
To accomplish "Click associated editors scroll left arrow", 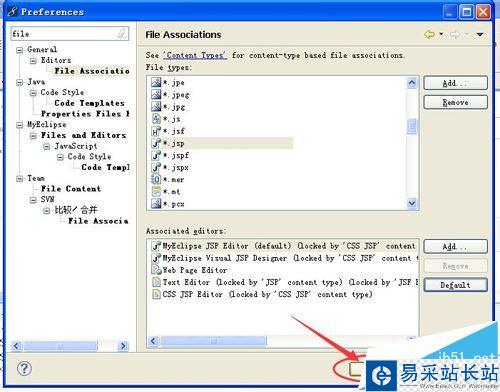I will coord(154,341).
